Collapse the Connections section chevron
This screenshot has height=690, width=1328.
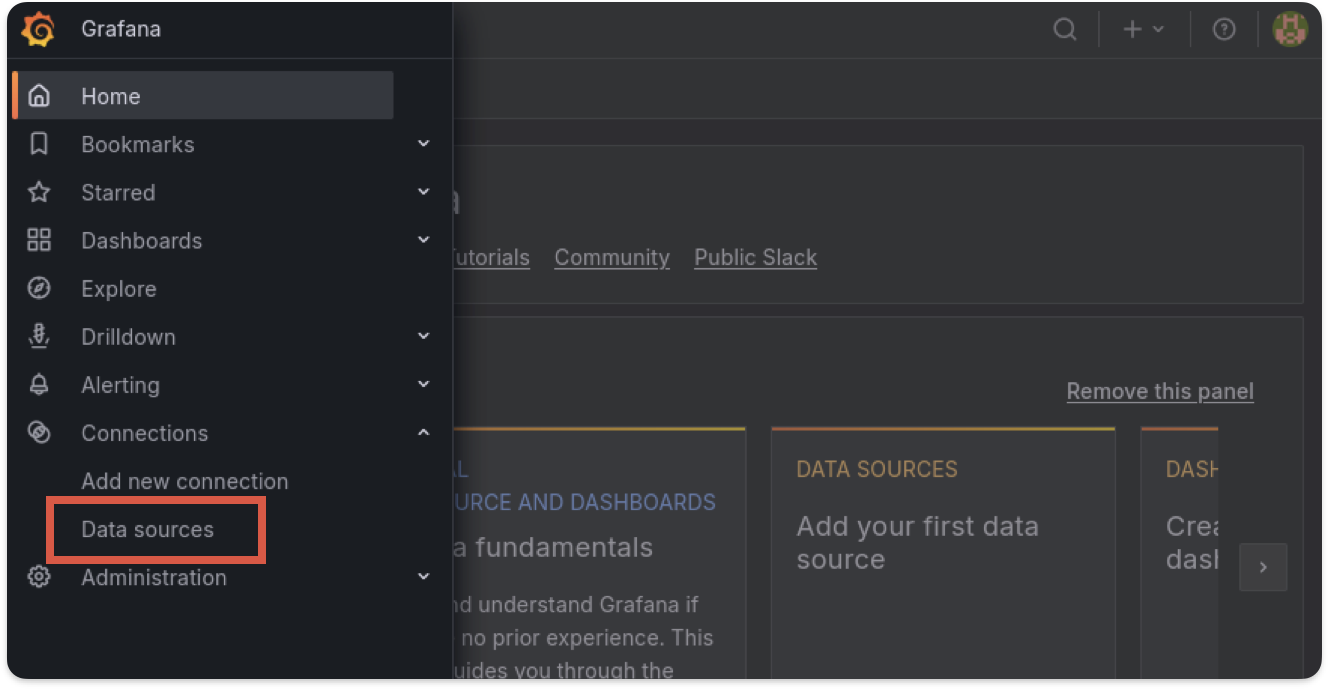(424, 433)
